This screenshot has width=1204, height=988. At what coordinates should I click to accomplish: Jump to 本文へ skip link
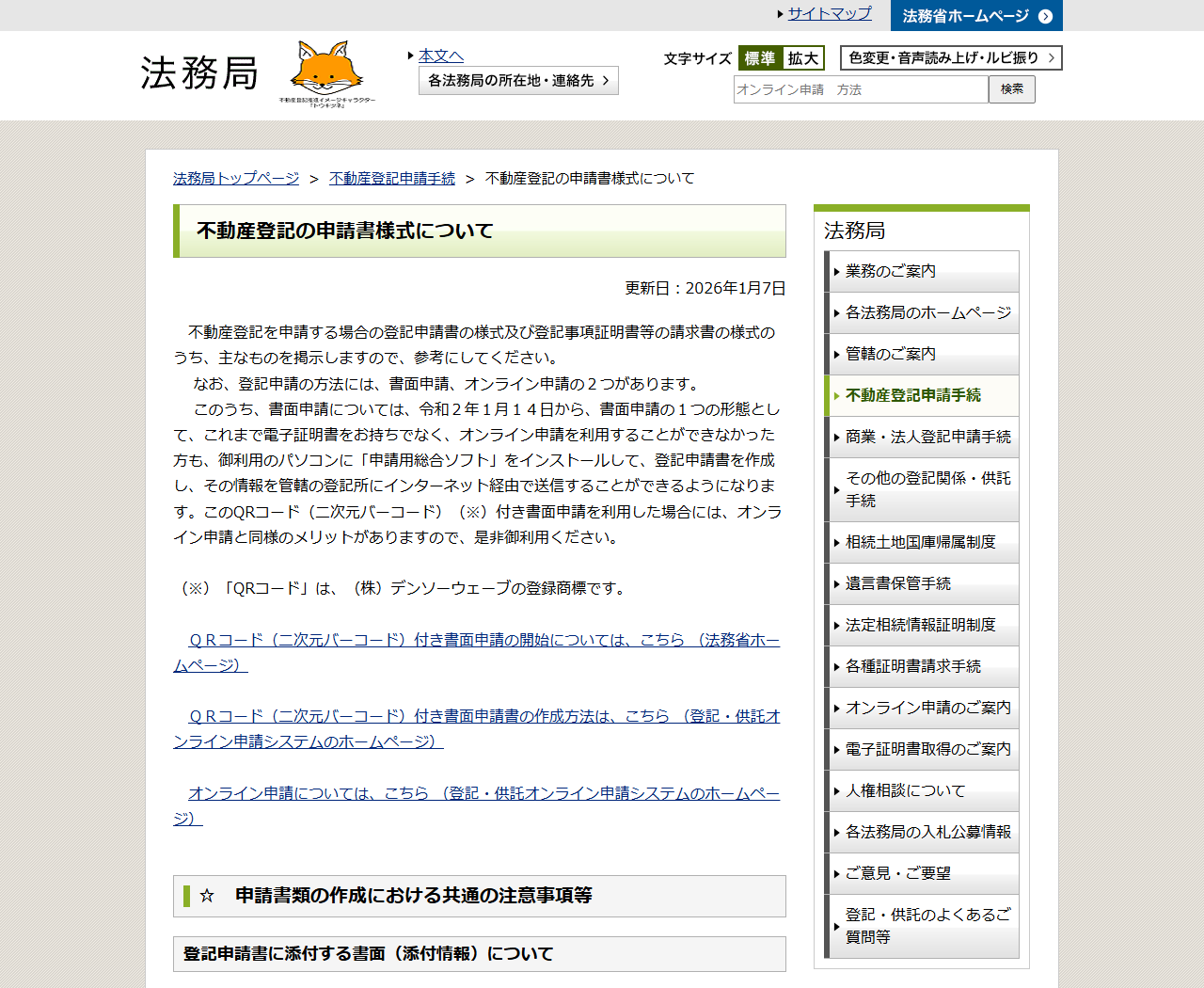click(x=441, y=56)
